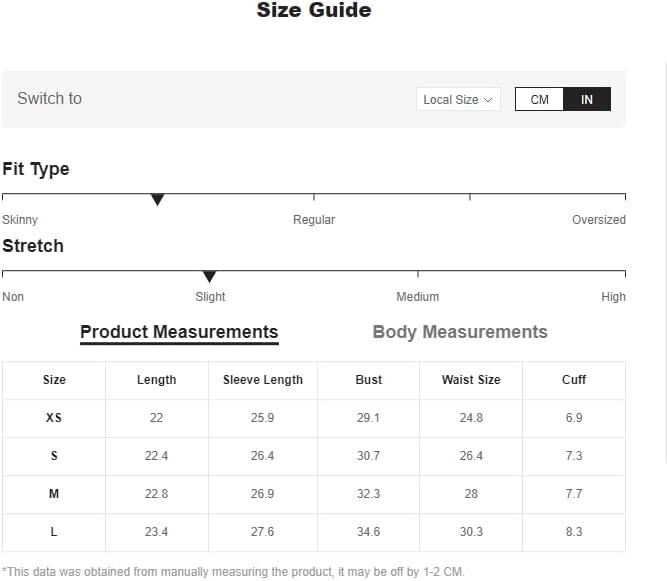Click the Cuff column header

pos(574,380)
